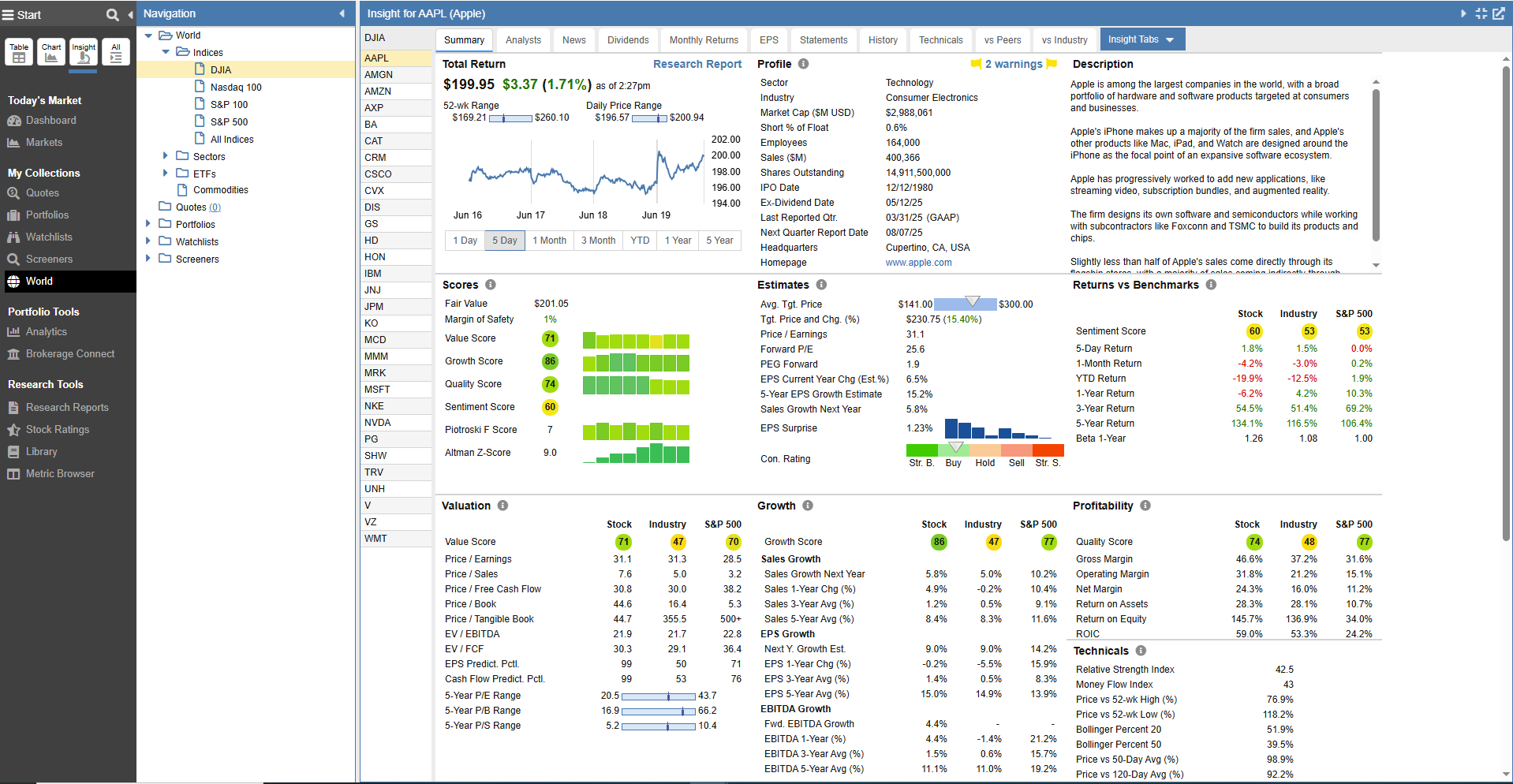Select 1 Month chart range
This screenshot has height=784, width=1513.
(549, 241)
